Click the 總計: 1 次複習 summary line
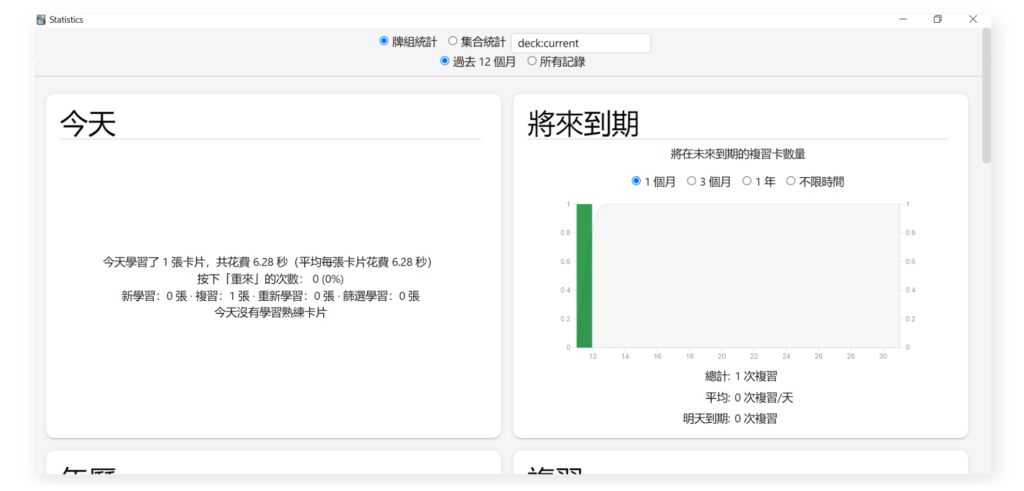The width and height of the screenshot is (1024, 491). pyautogui.click(x=740, y=377)
